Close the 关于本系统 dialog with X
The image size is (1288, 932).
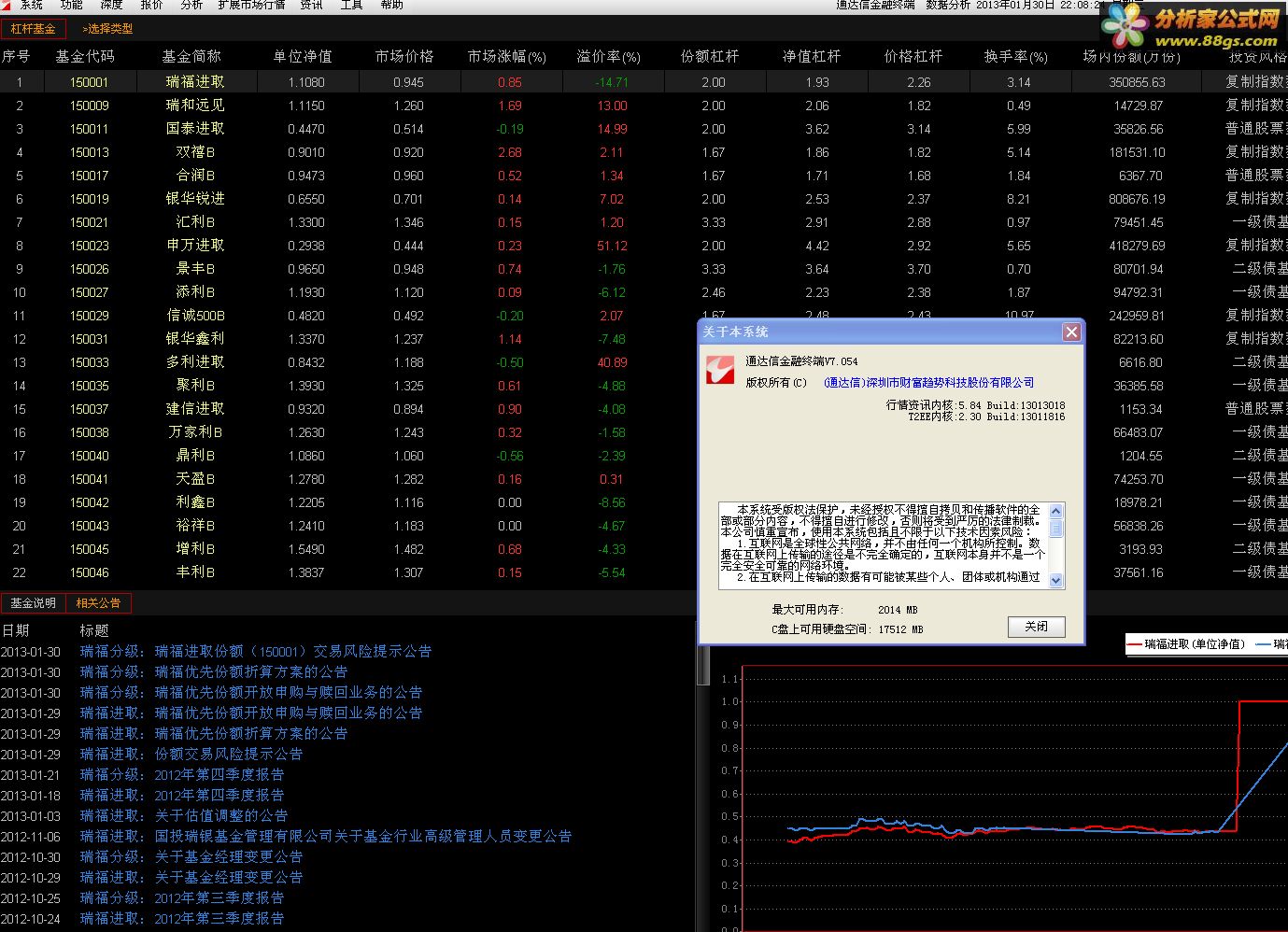pos(1071,332)
